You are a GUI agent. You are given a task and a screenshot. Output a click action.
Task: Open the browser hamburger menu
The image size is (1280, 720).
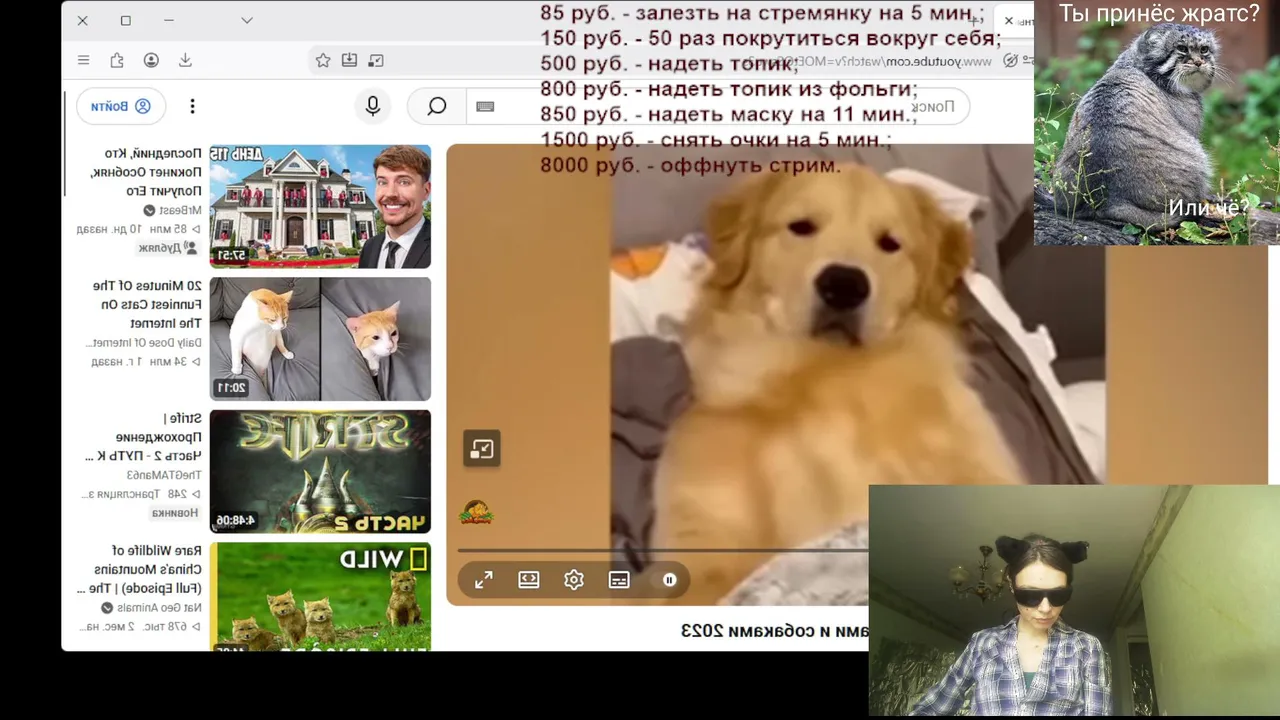tap(84, 60)
